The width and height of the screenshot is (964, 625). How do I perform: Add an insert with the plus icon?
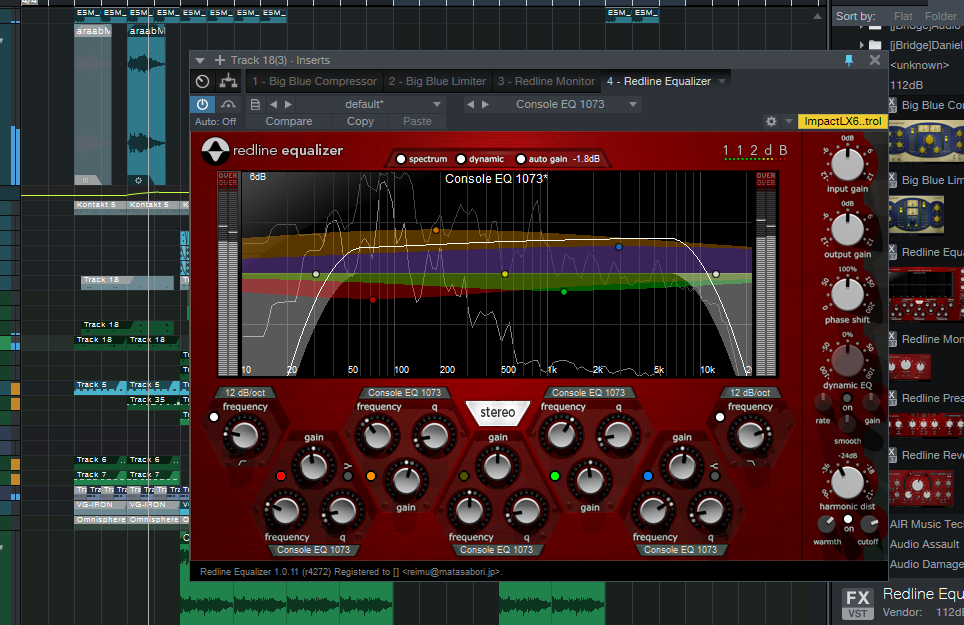click(x=219, y=60)
